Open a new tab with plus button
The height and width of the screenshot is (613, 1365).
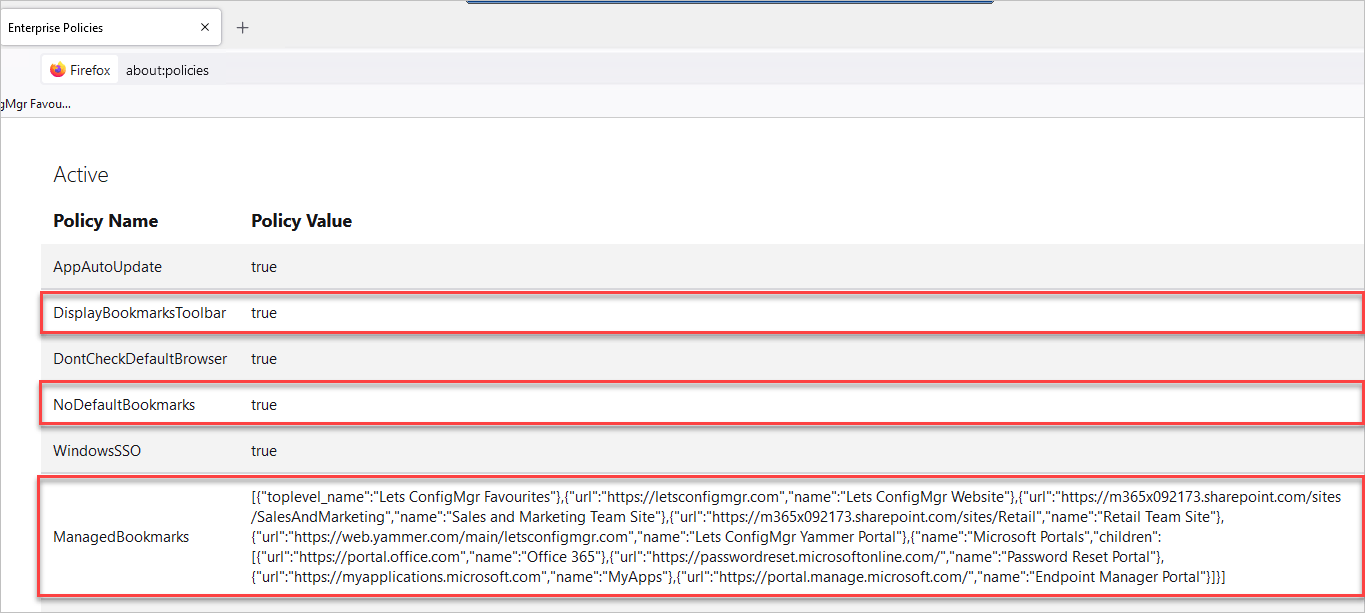(x=242, y=28)
